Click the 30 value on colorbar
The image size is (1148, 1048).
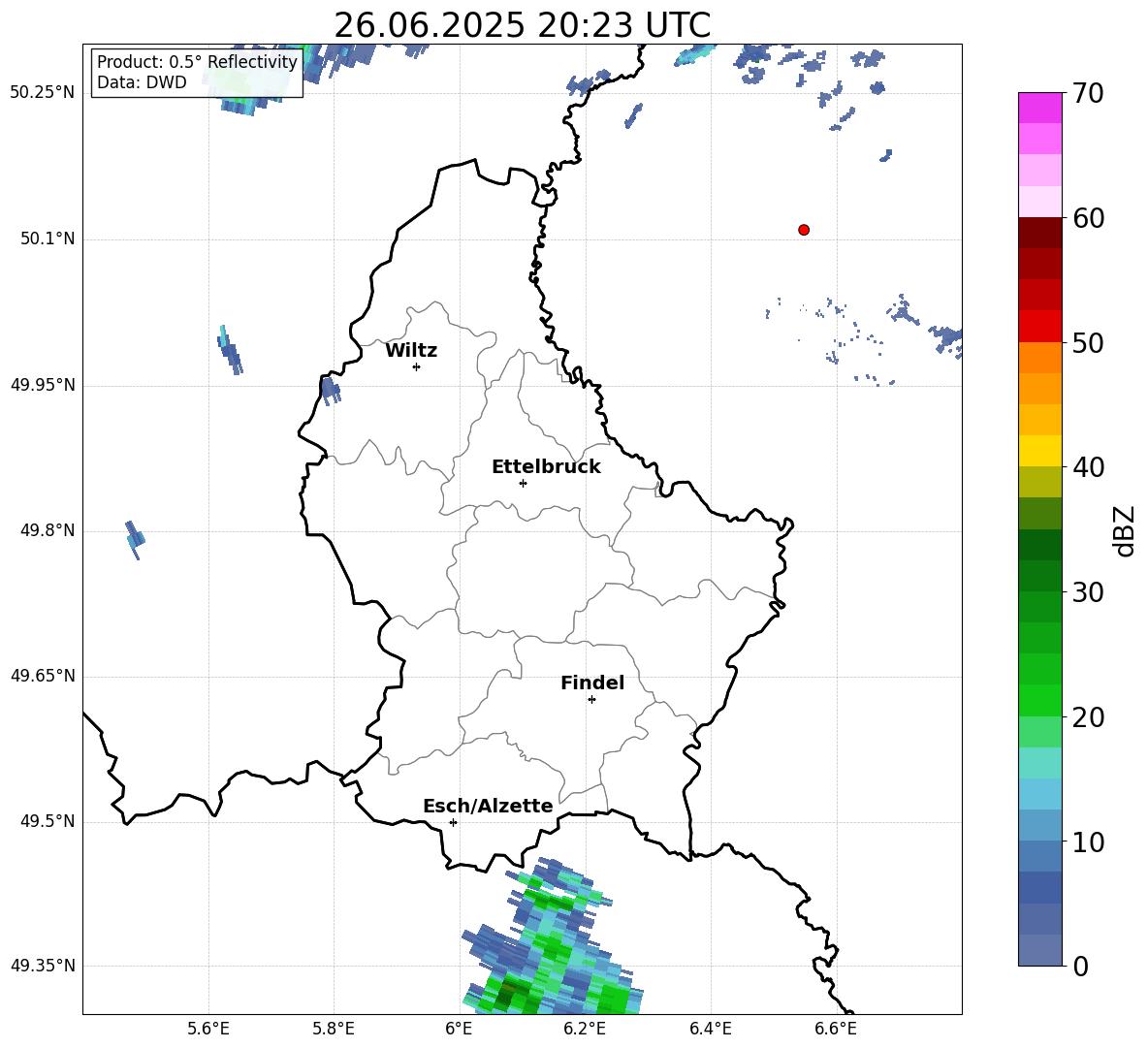(1088, 592)
